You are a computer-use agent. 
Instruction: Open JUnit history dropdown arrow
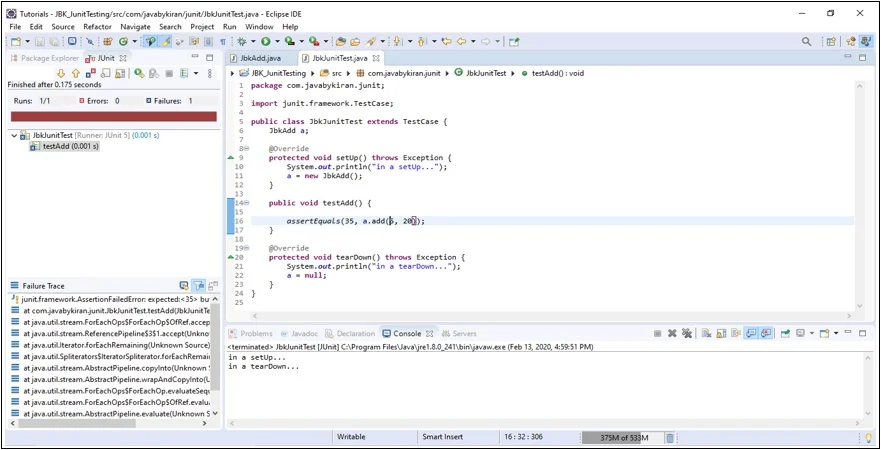pyautogui.click(x=196, y=74)
